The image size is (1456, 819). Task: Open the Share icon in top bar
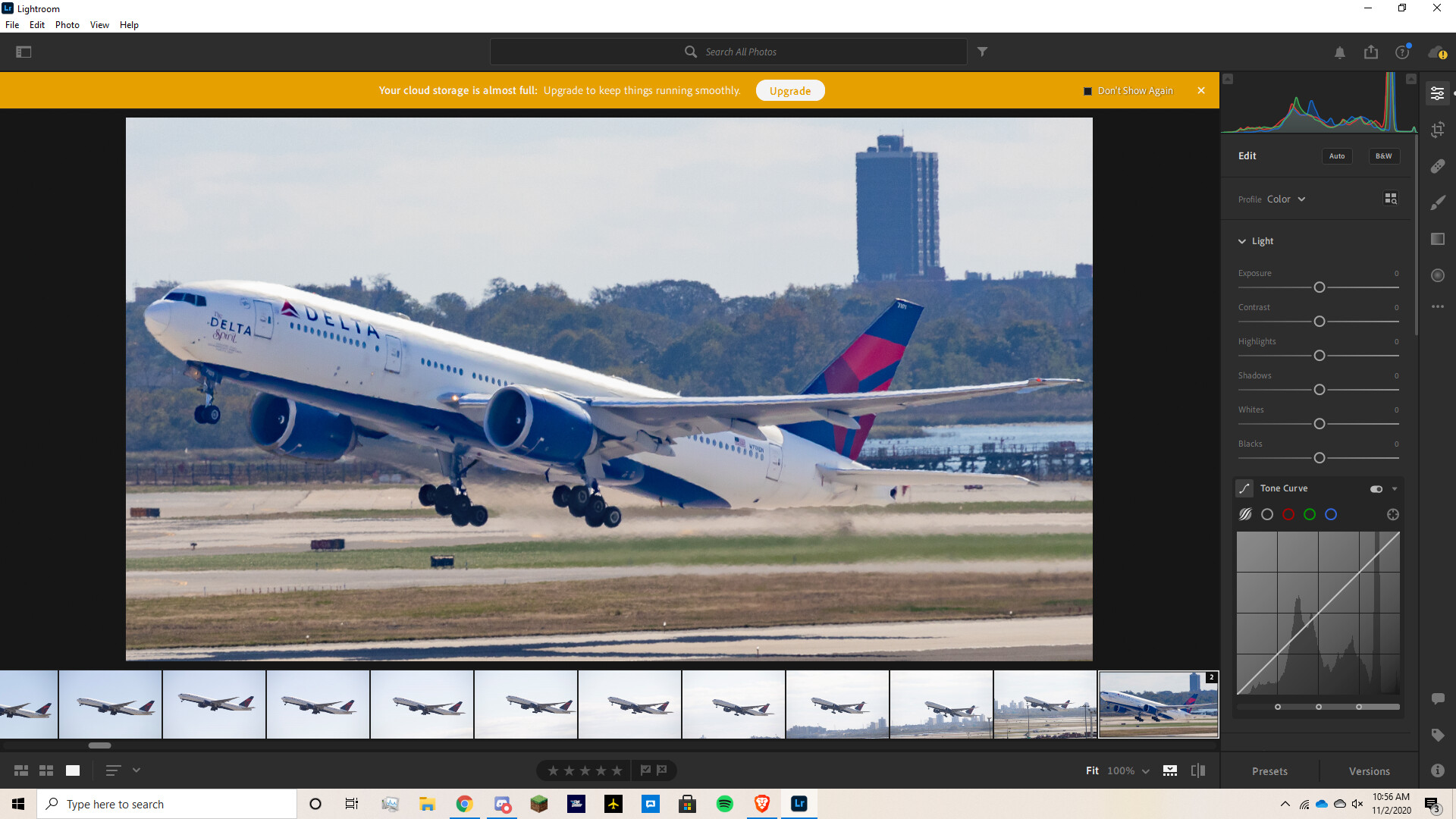(x=1370, y=52)
